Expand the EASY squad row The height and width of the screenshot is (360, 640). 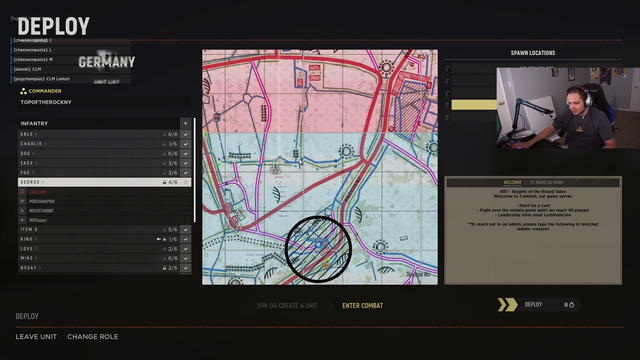click(99, 163)
